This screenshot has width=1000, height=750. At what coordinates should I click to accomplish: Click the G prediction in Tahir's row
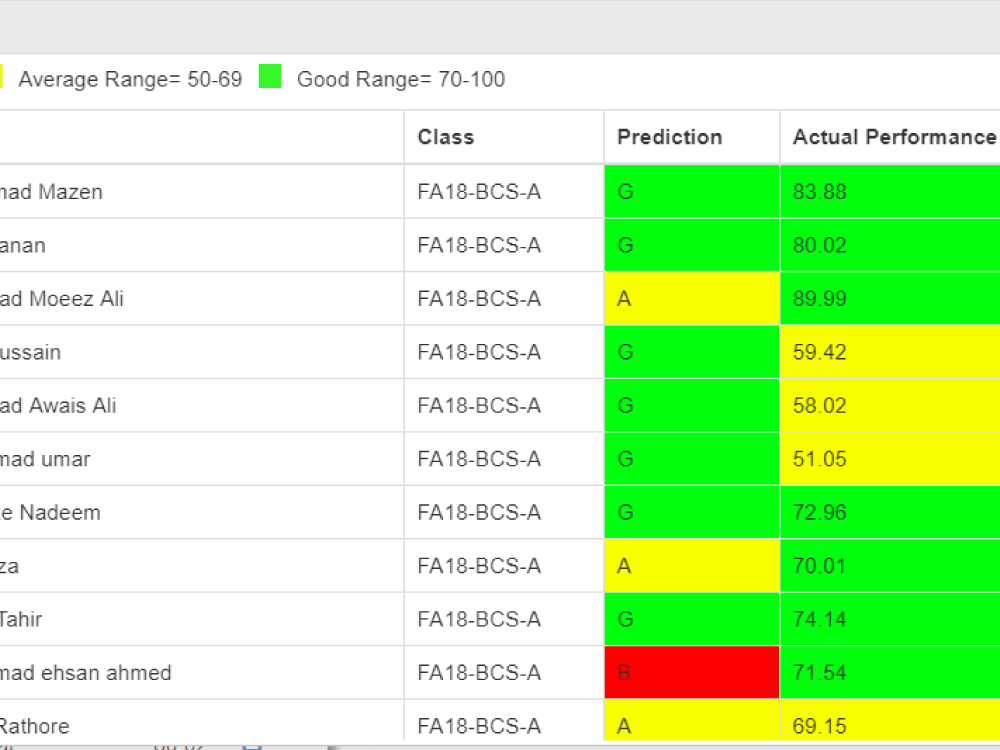691,619
